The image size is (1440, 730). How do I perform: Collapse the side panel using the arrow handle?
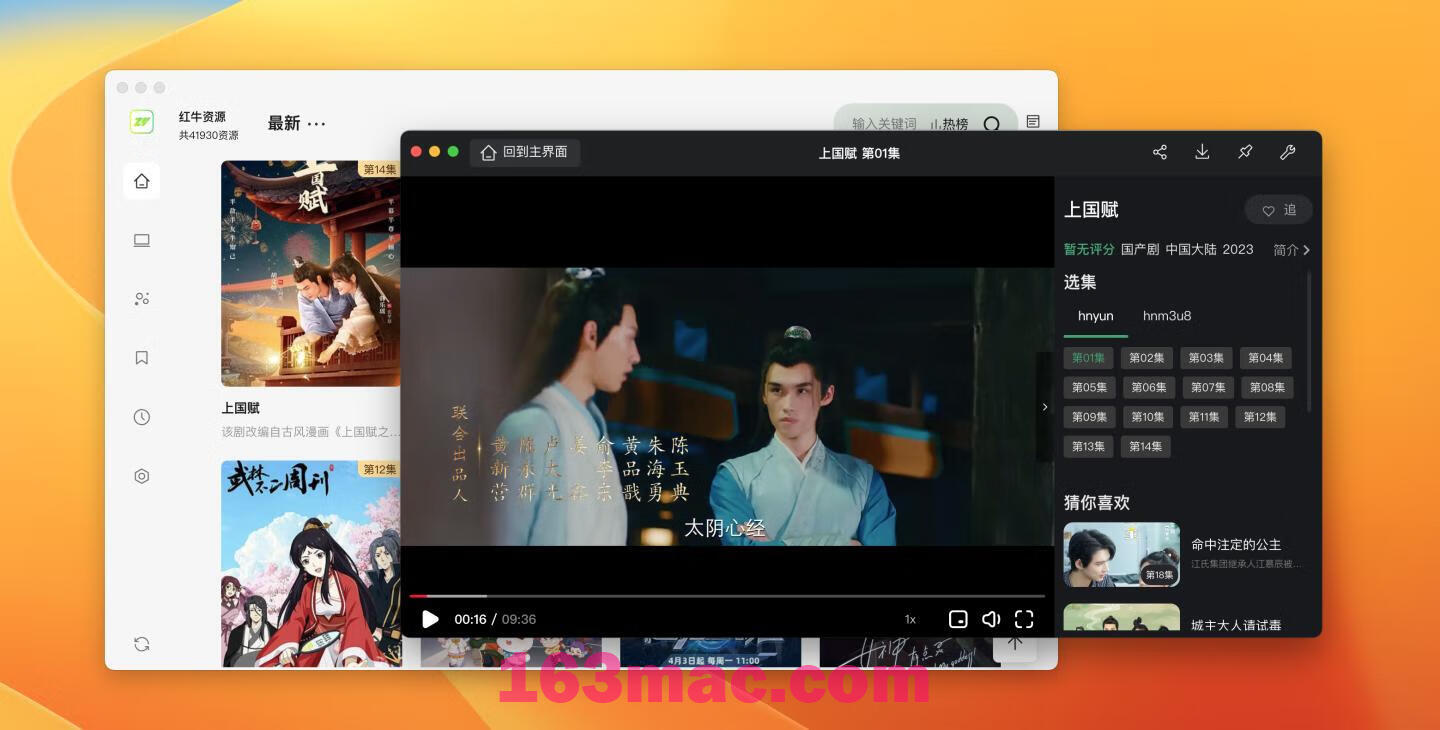tap(1045, 407)
